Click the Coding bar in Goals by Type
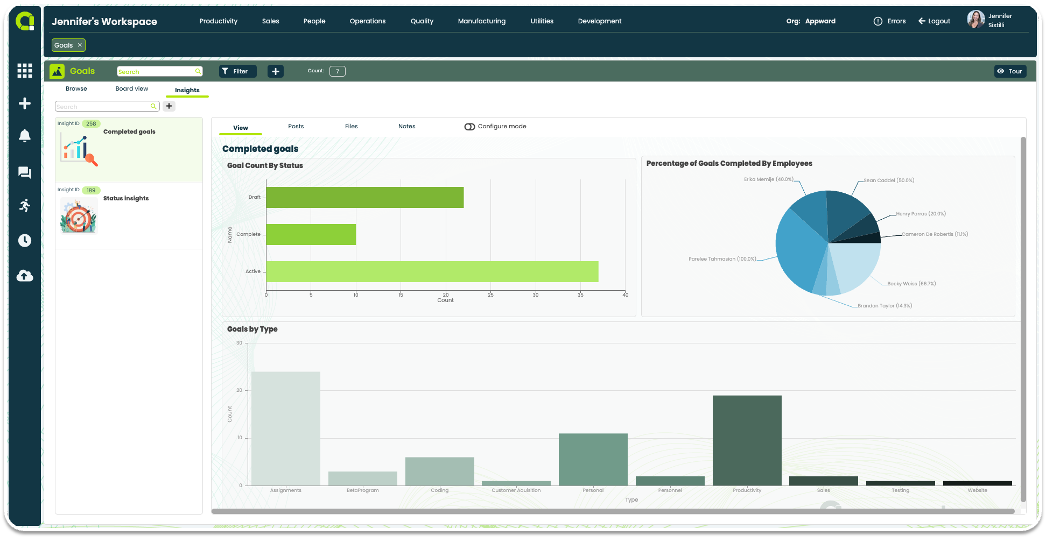The image size is (1046, 538). pos(440,471)
